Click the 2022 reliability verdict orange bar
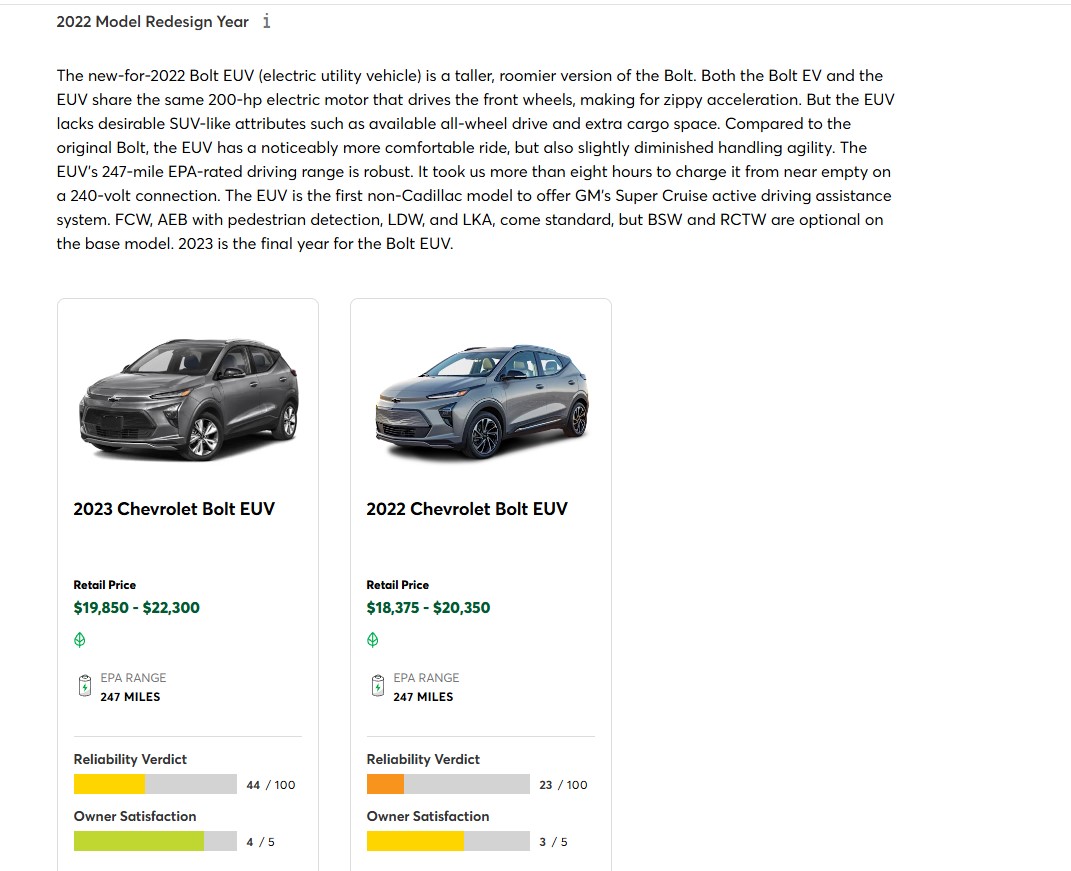This screenshot has width=1071, height=871. pos(385,784)
